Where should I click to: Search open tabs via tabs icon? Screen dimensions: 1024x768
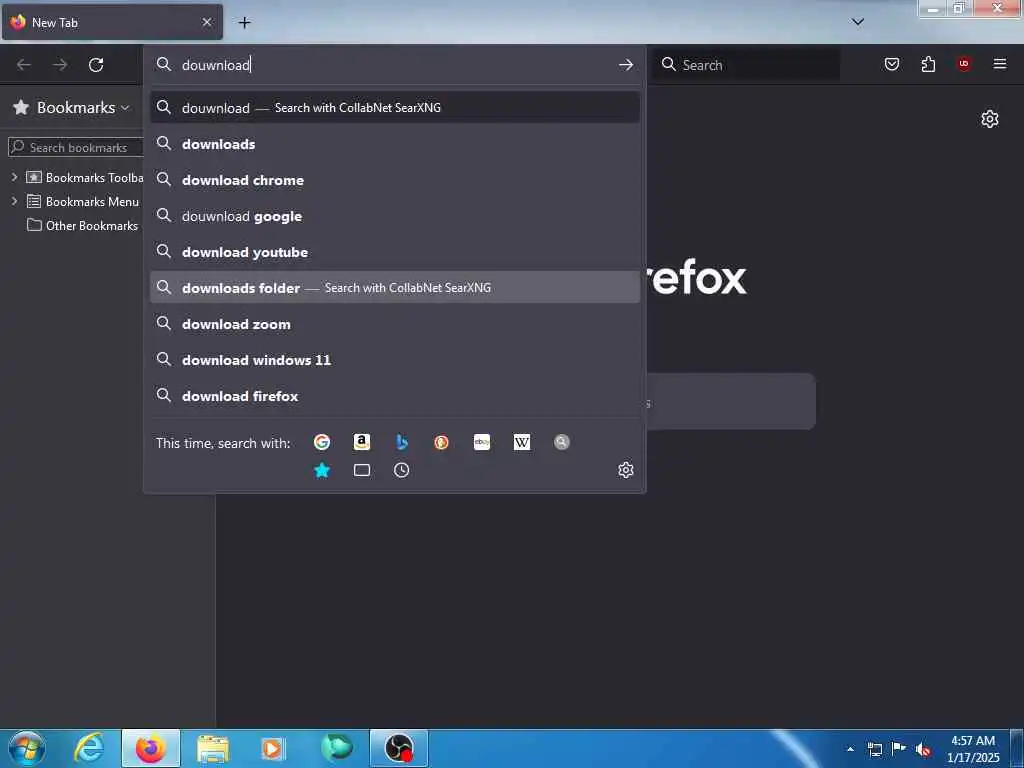[362, 470]
